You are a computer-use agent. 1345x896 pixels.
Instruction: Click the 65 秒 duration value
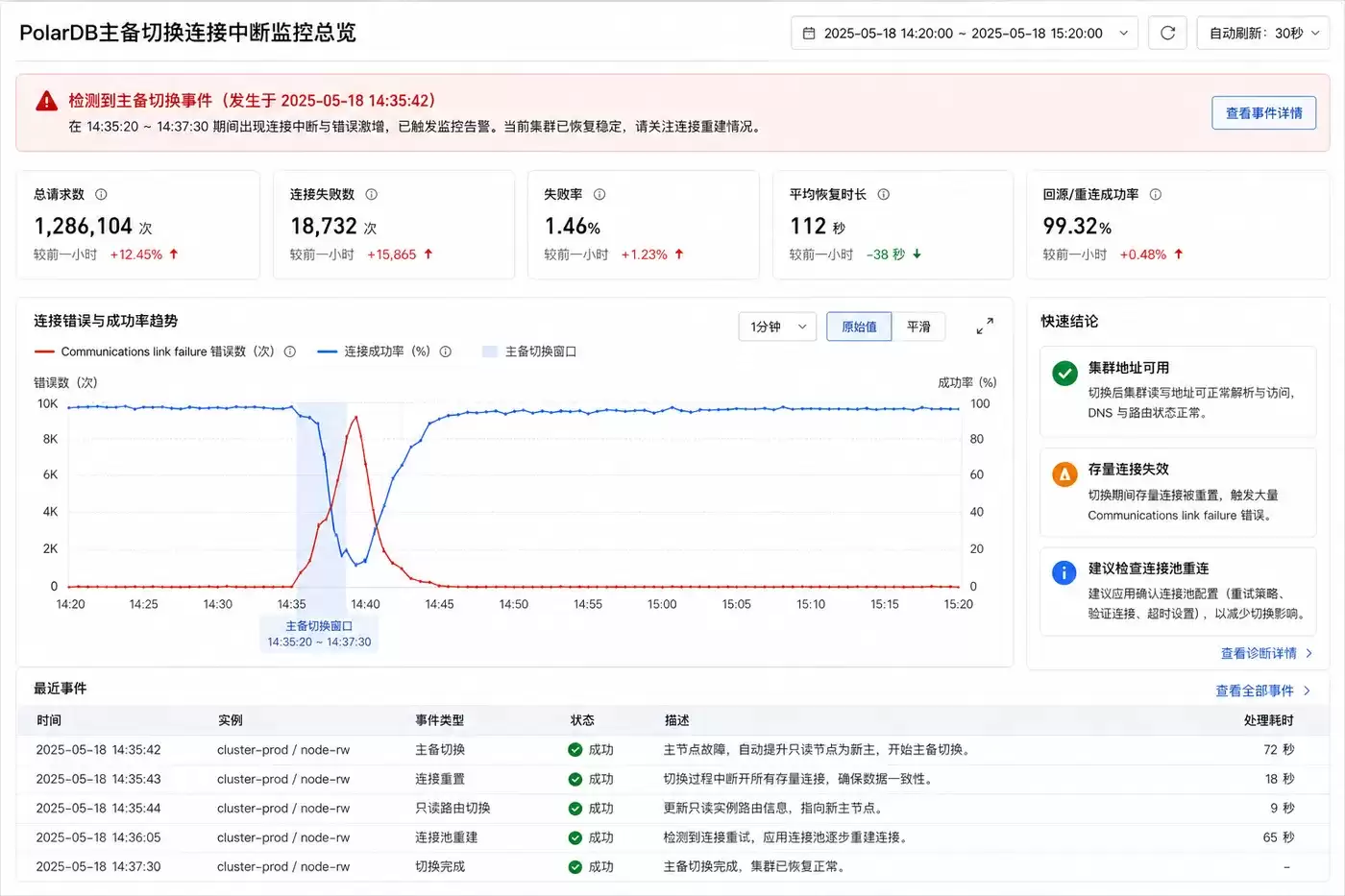pos(1279,837)
